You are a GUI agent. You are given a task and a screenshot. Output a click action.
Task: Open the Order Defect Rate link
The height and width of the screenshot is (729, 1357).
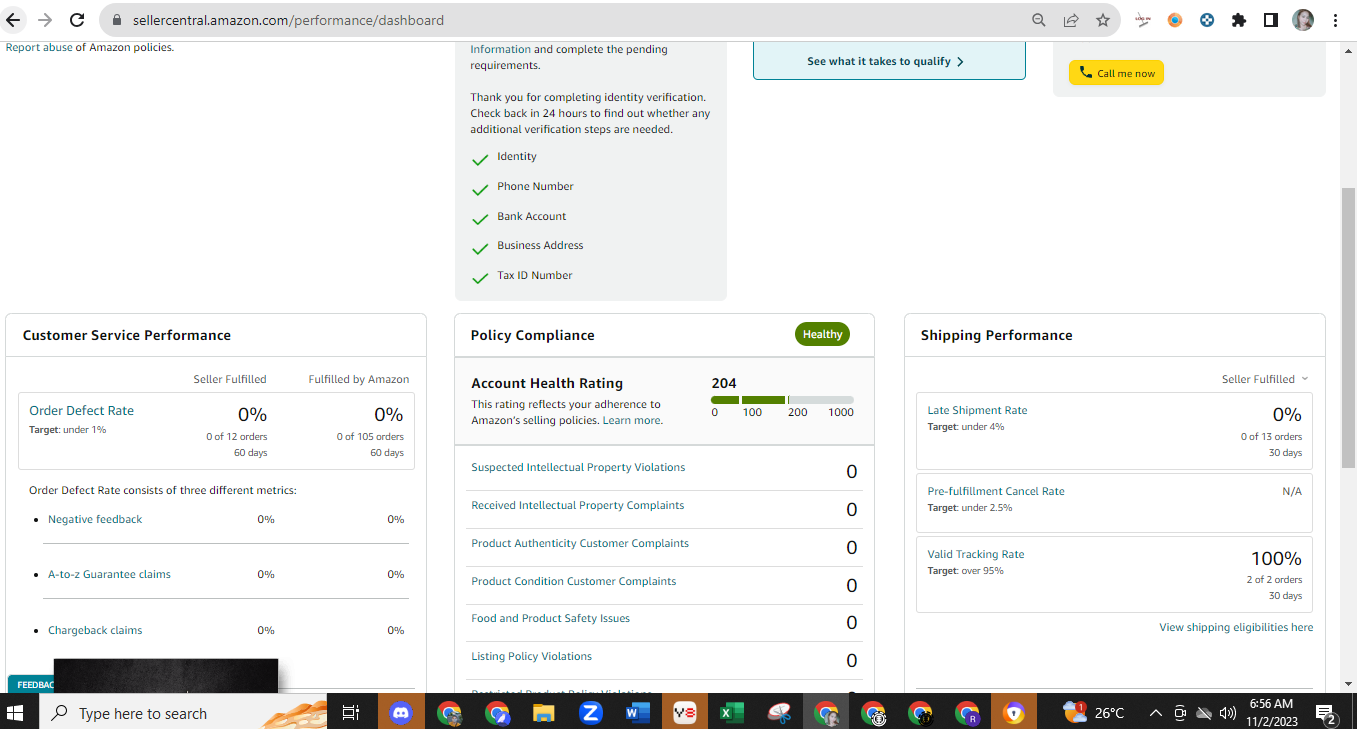[x=81, y=410]
